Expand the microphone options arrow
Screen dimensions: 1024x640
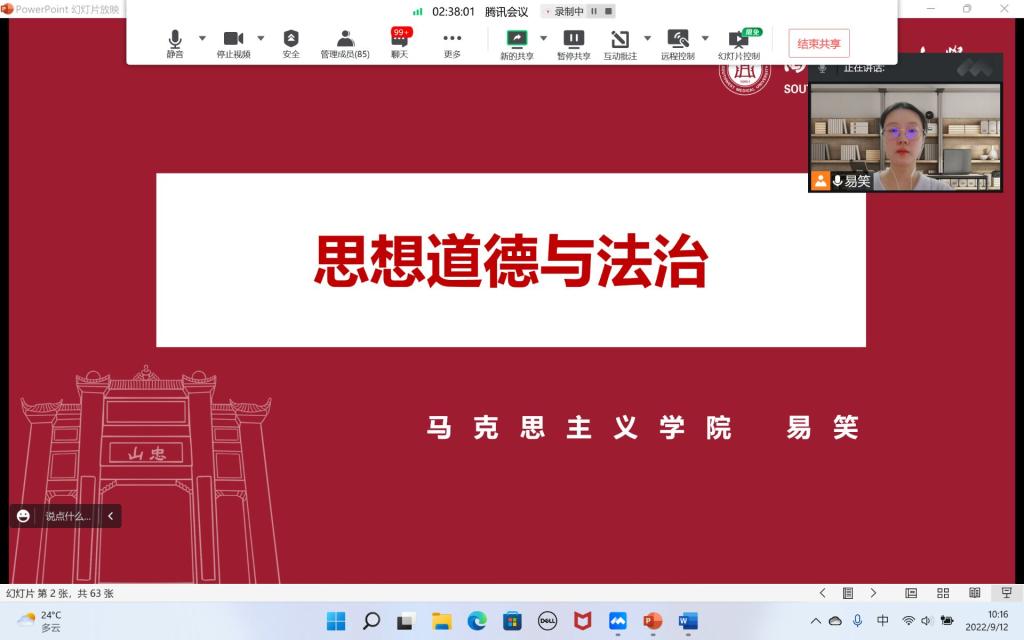[x=202, y=38]
